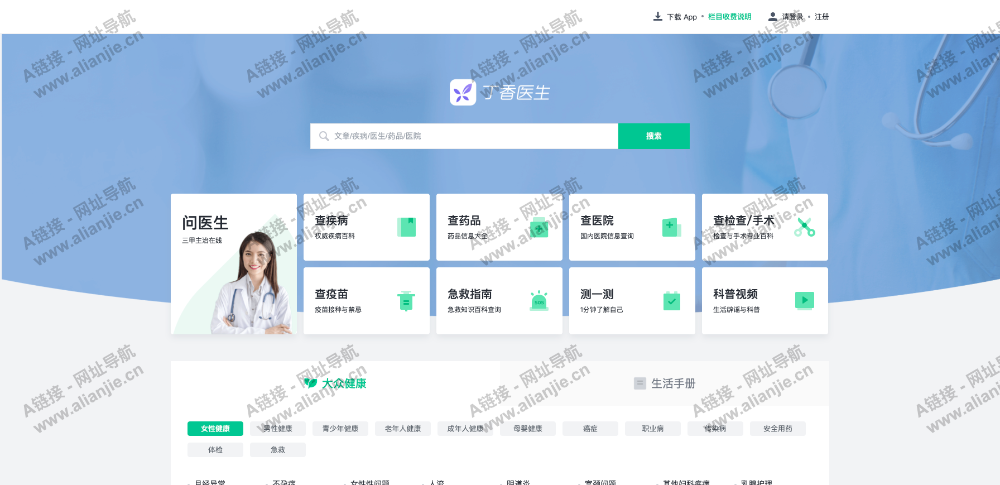Viewport: 1000px width, 485px height.
Task: Click the 请登录 login link
Action: tap(793, 17)
